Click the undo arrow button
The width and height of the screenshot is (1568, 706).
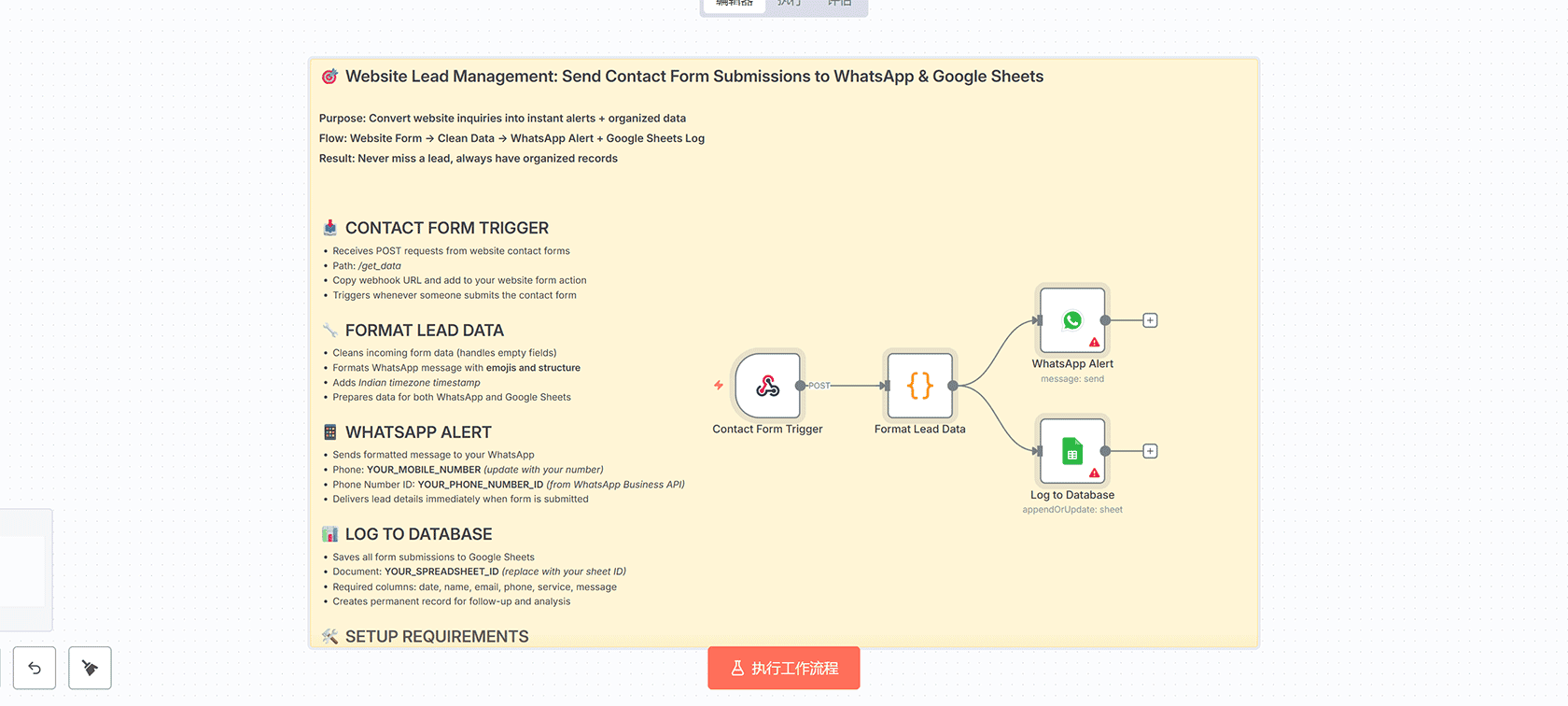click(x=35, y=668)
